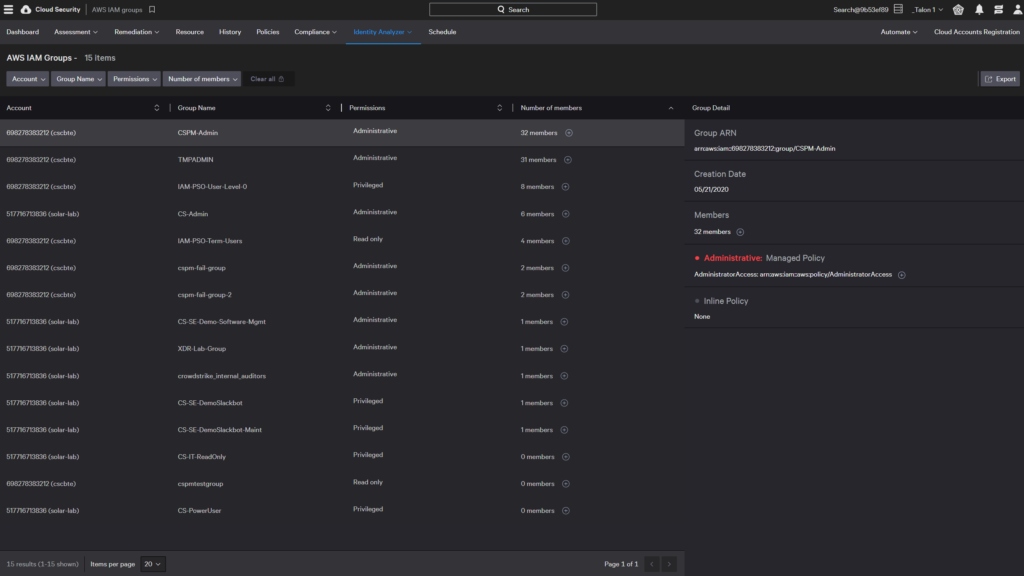Viewport: 1024px width, 576px height.
Task: Open the user profile icon
Action: tap(1017, 9)
